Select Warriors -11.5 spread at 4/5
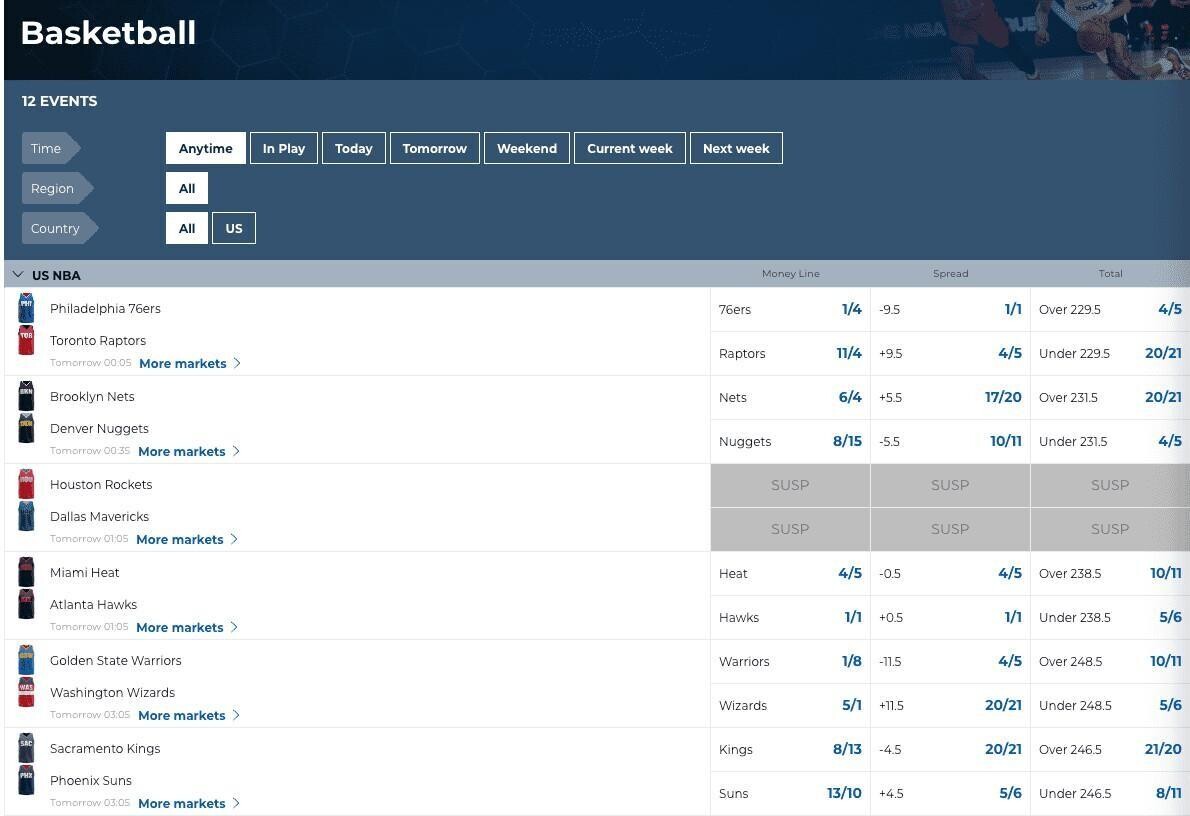Image resolution: width=1190 pixels, height=816 pixels. point(950,662)
